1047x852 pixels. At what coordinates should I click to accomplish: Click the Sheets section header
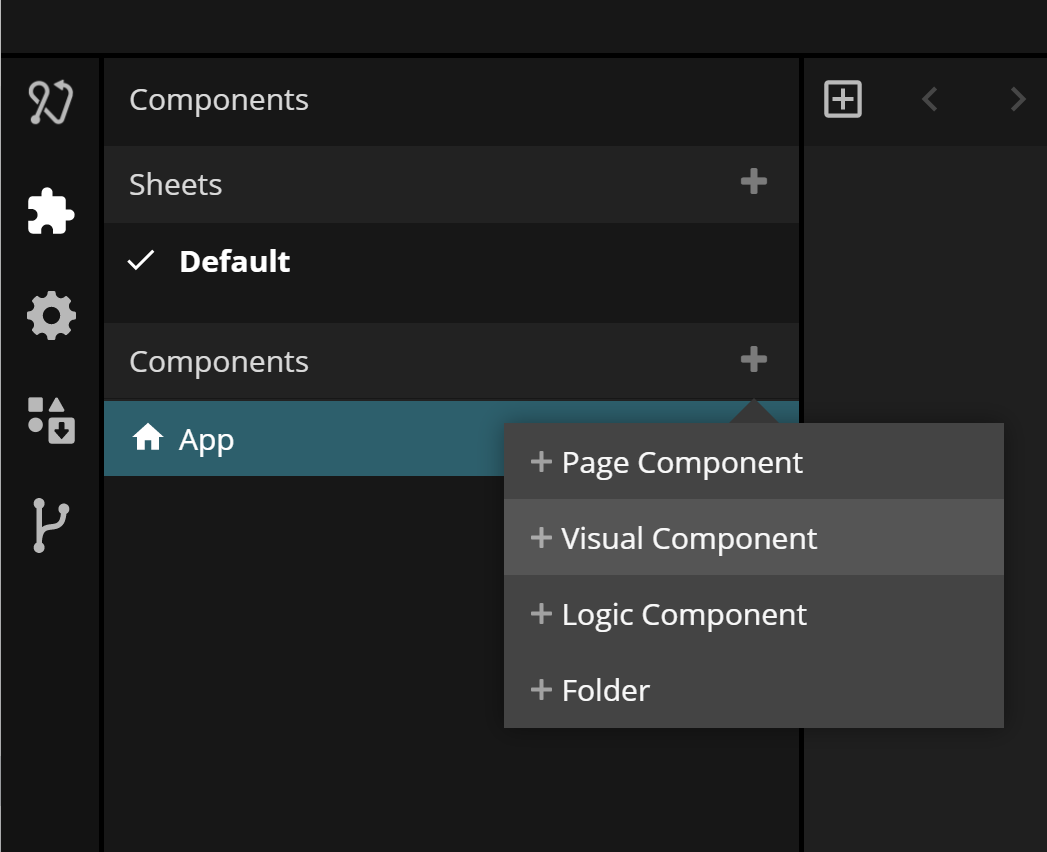pyautogui.click(x=176, y=185)
